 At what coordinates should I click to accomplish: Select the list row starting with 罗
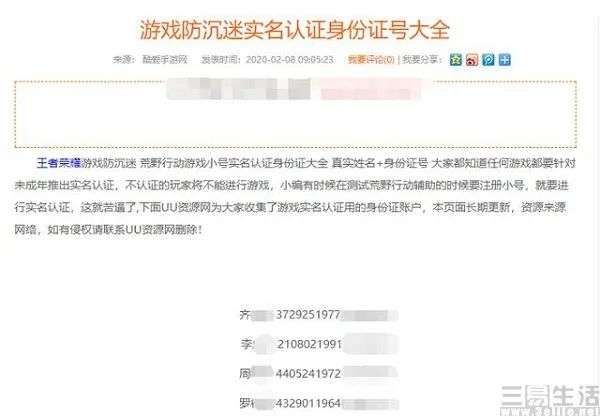[319, 403]
